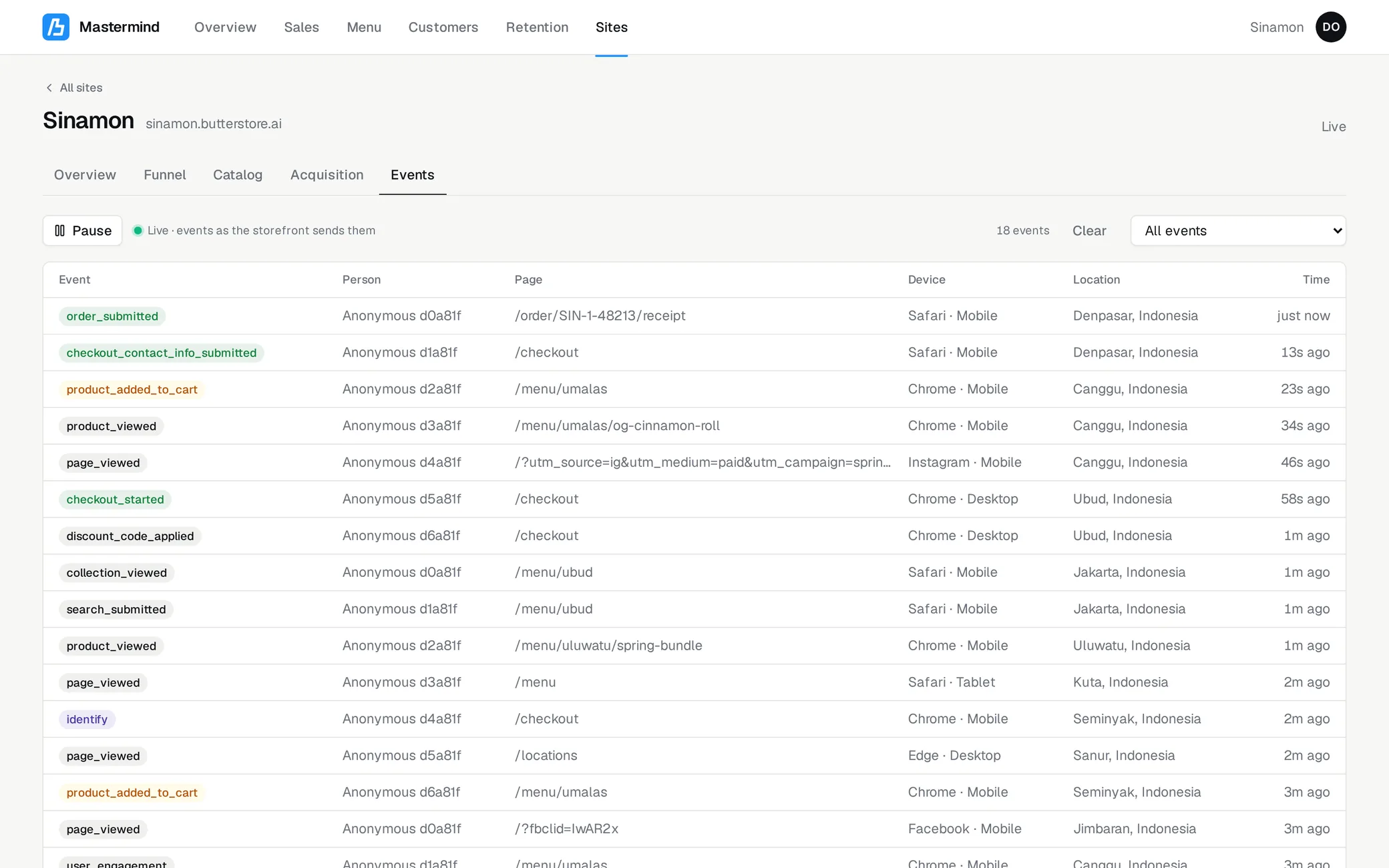Screen dimensions: 1389x868
Task: Click the Jimbaran, Indonesia location cell
Action: (x=1134, y=829)
